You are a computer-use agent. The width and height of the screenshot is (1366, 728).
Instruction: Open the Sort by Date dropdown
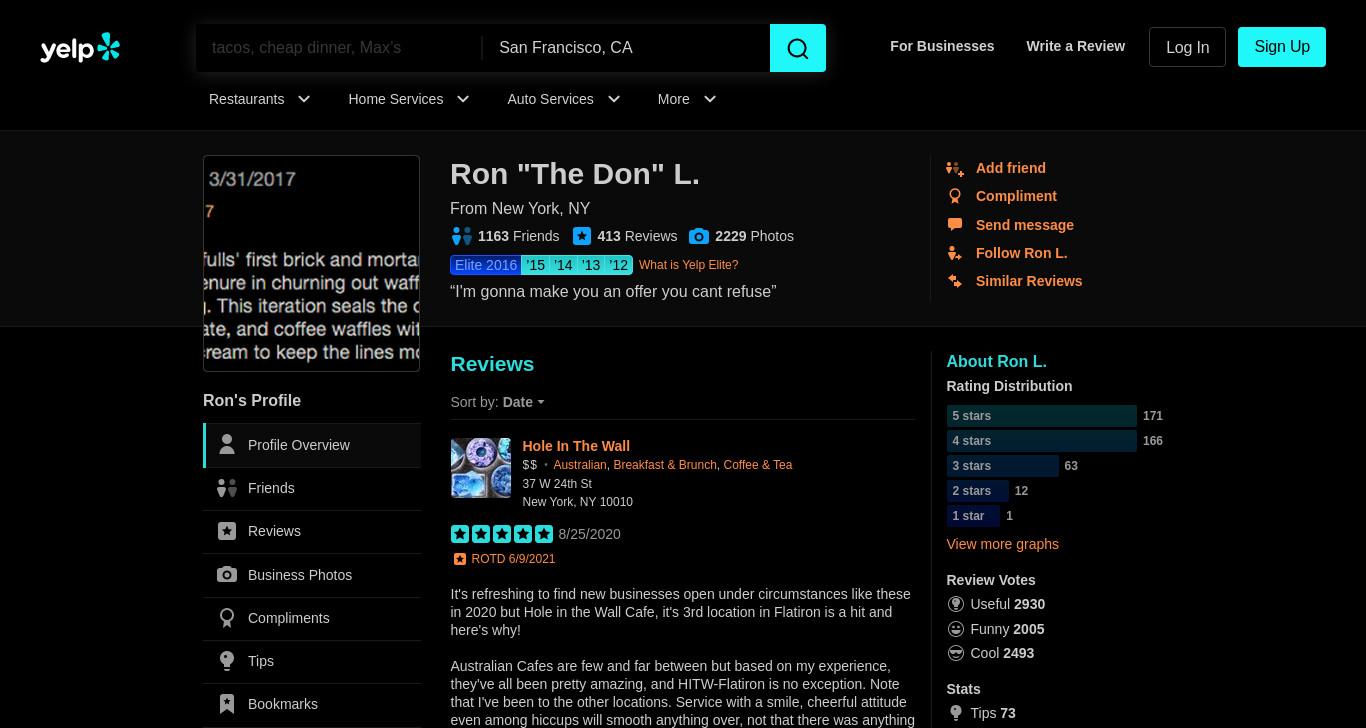pos(523,402)
